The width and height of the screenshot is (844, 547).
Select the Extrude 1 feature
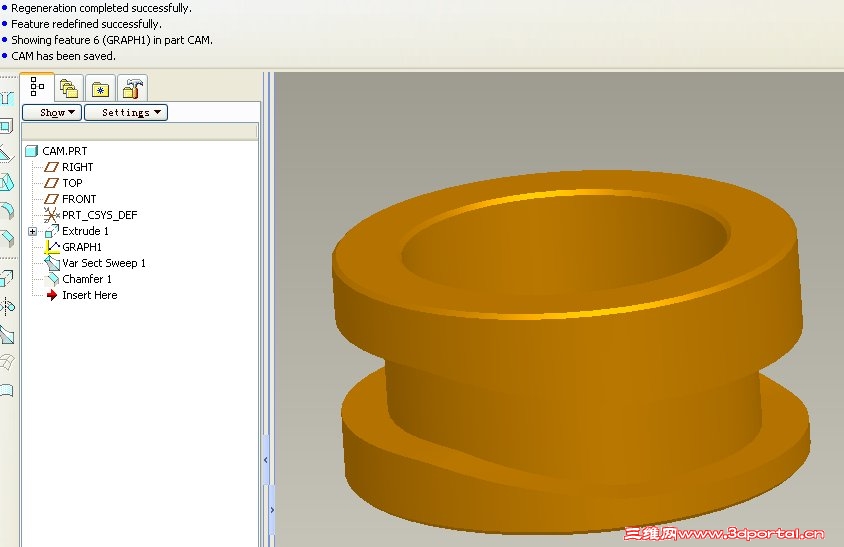point(76,231)
